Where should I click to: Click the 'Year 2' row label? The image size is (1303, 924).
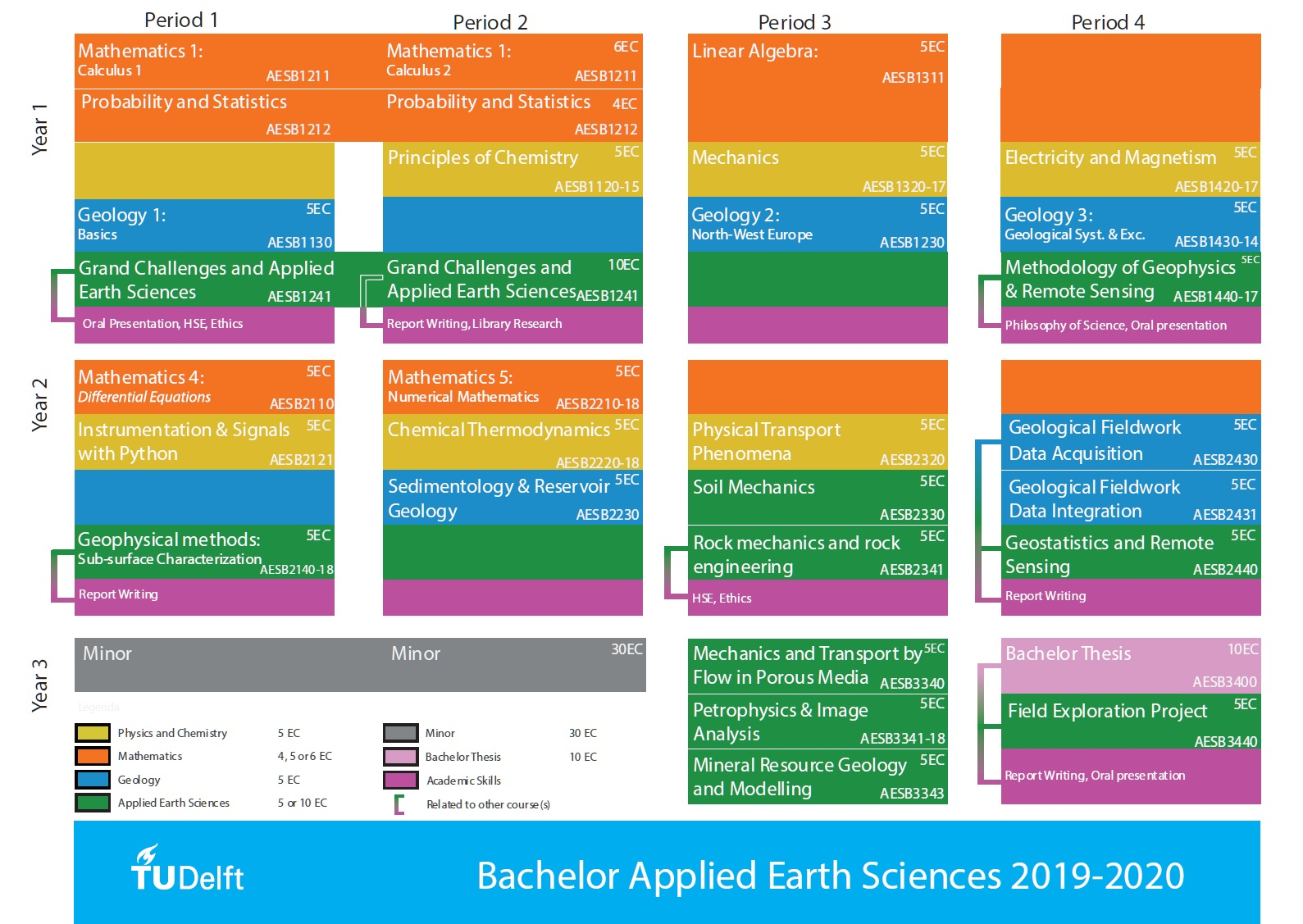pos(39,405)
